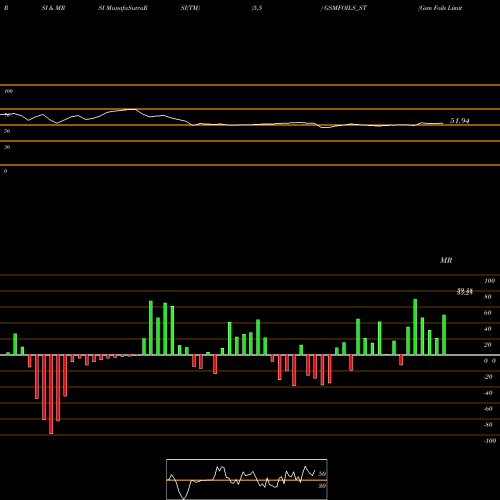Click the MR axis label -100
Viewport: 500px width, 500px height.
tap(490, 441)
